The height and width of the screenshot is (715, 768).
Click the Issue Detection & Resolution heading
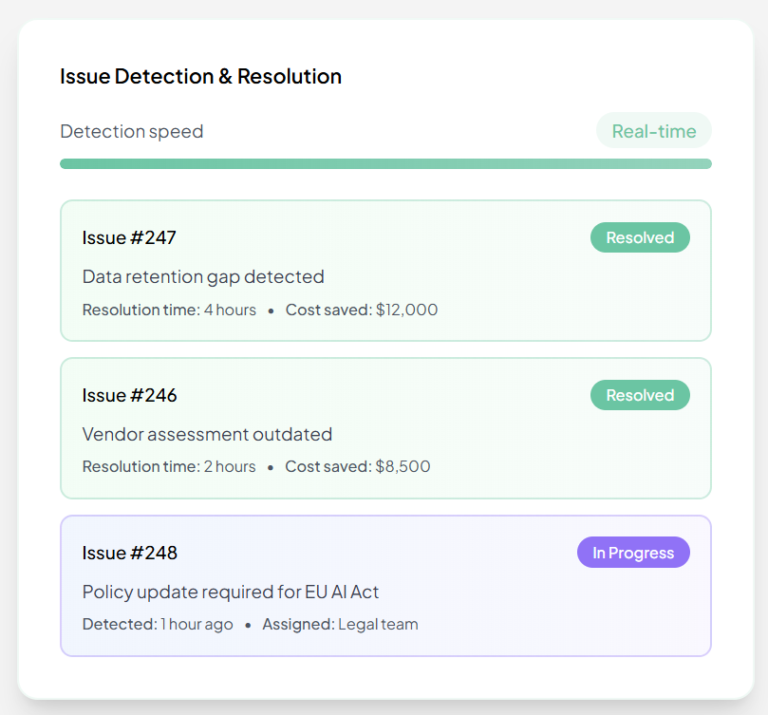click(200, 76)
